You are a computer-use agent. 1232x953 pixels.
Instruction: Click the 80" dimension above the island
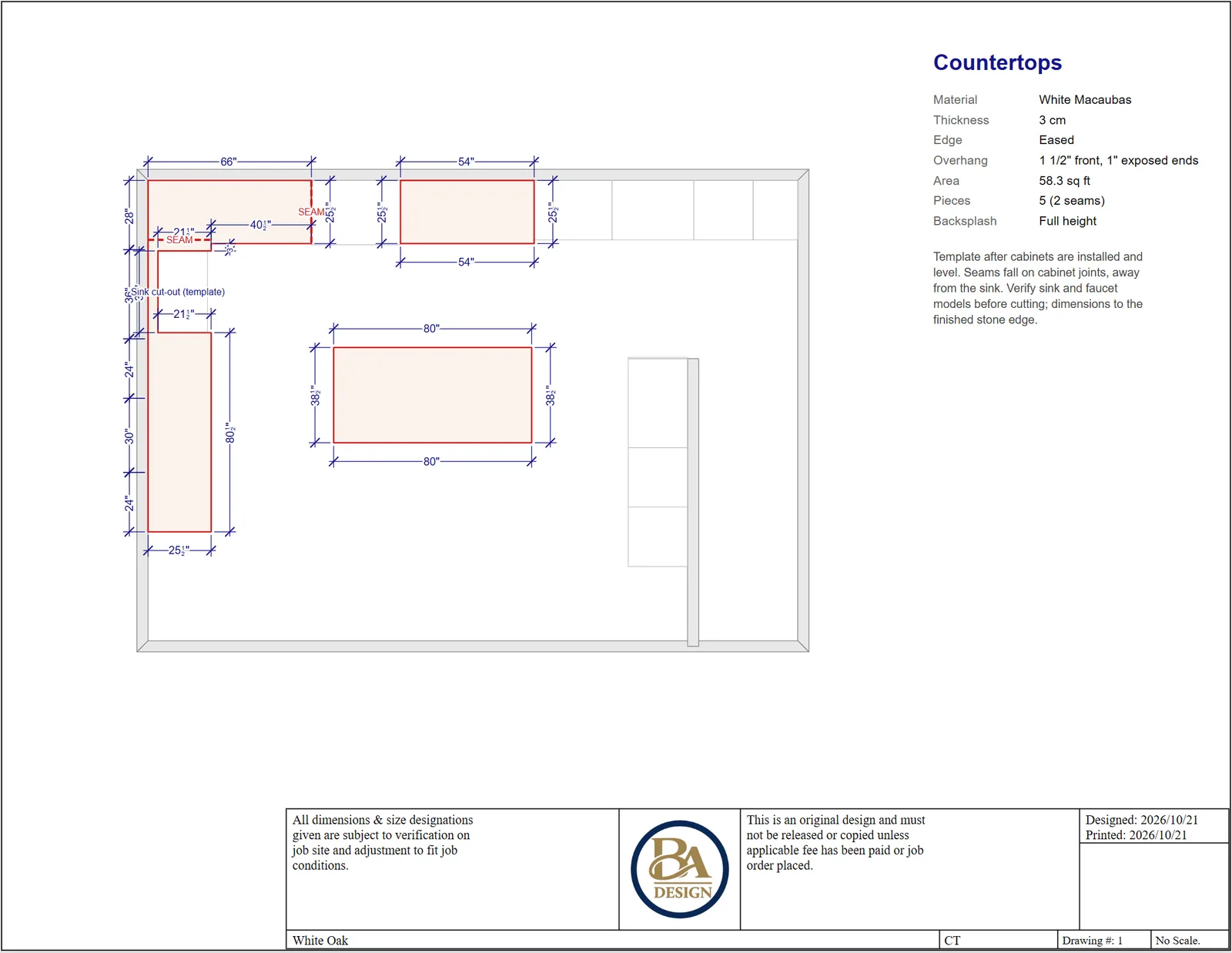pos(431,329)
